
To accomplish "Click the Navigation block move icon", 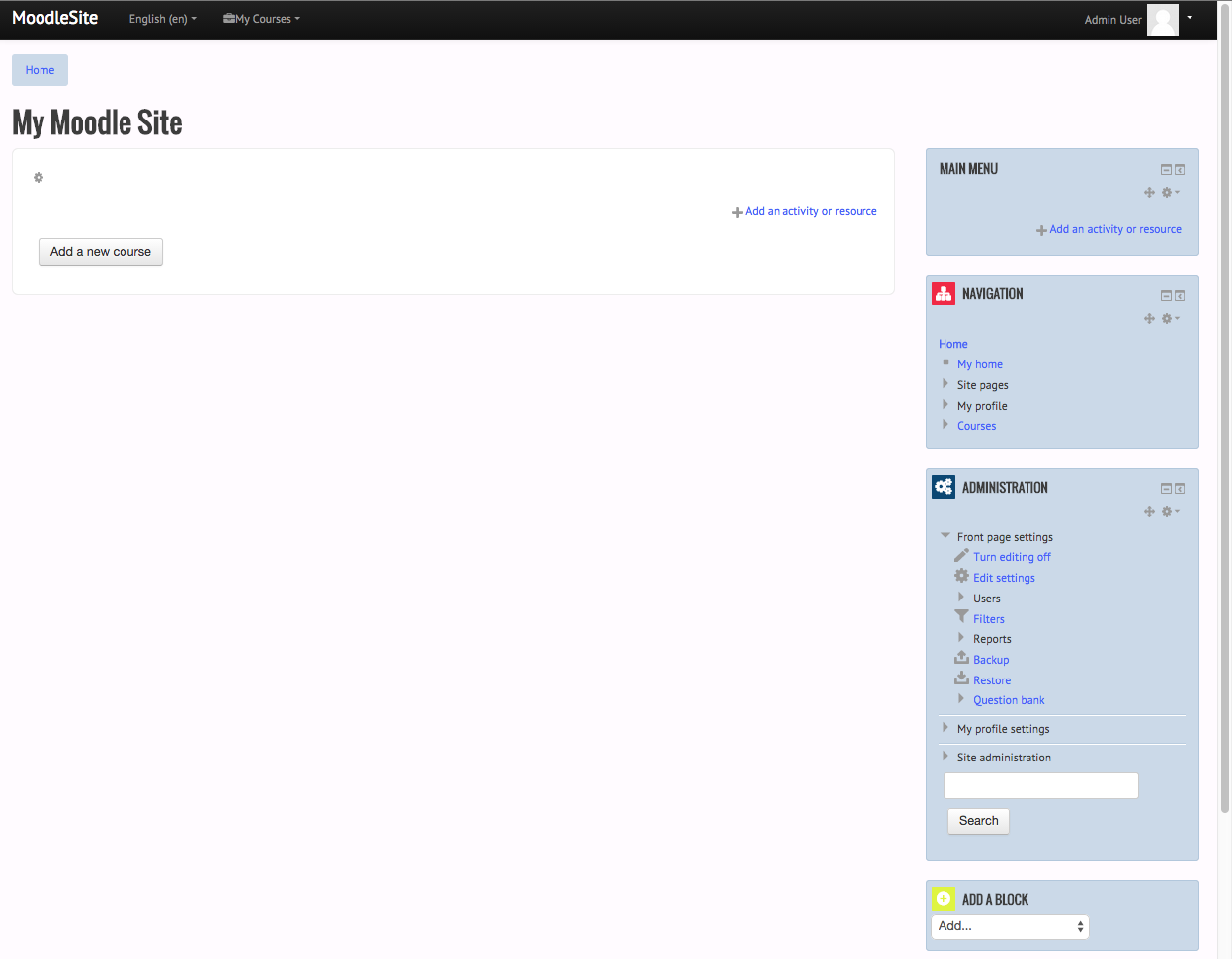I will (1149, 319).
